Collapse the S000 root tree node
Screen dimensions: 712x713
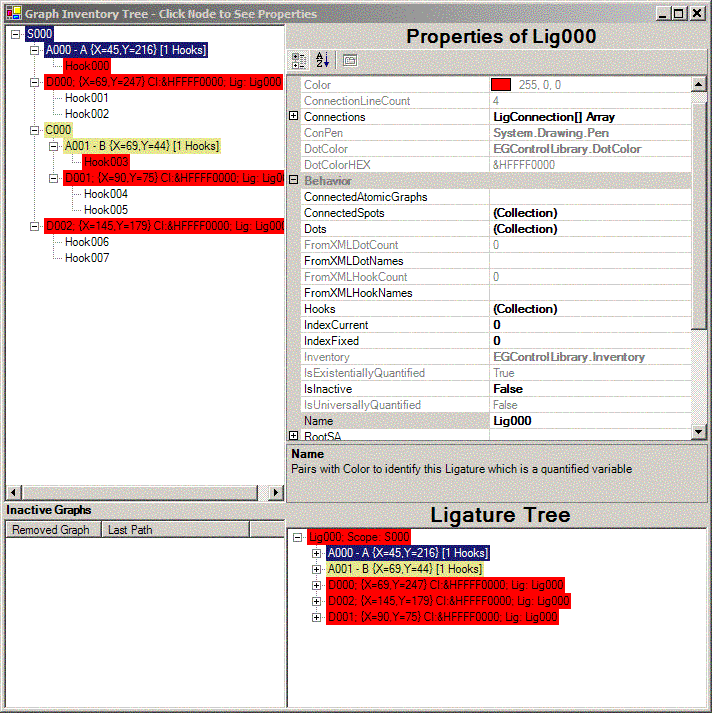coord(17,34)
